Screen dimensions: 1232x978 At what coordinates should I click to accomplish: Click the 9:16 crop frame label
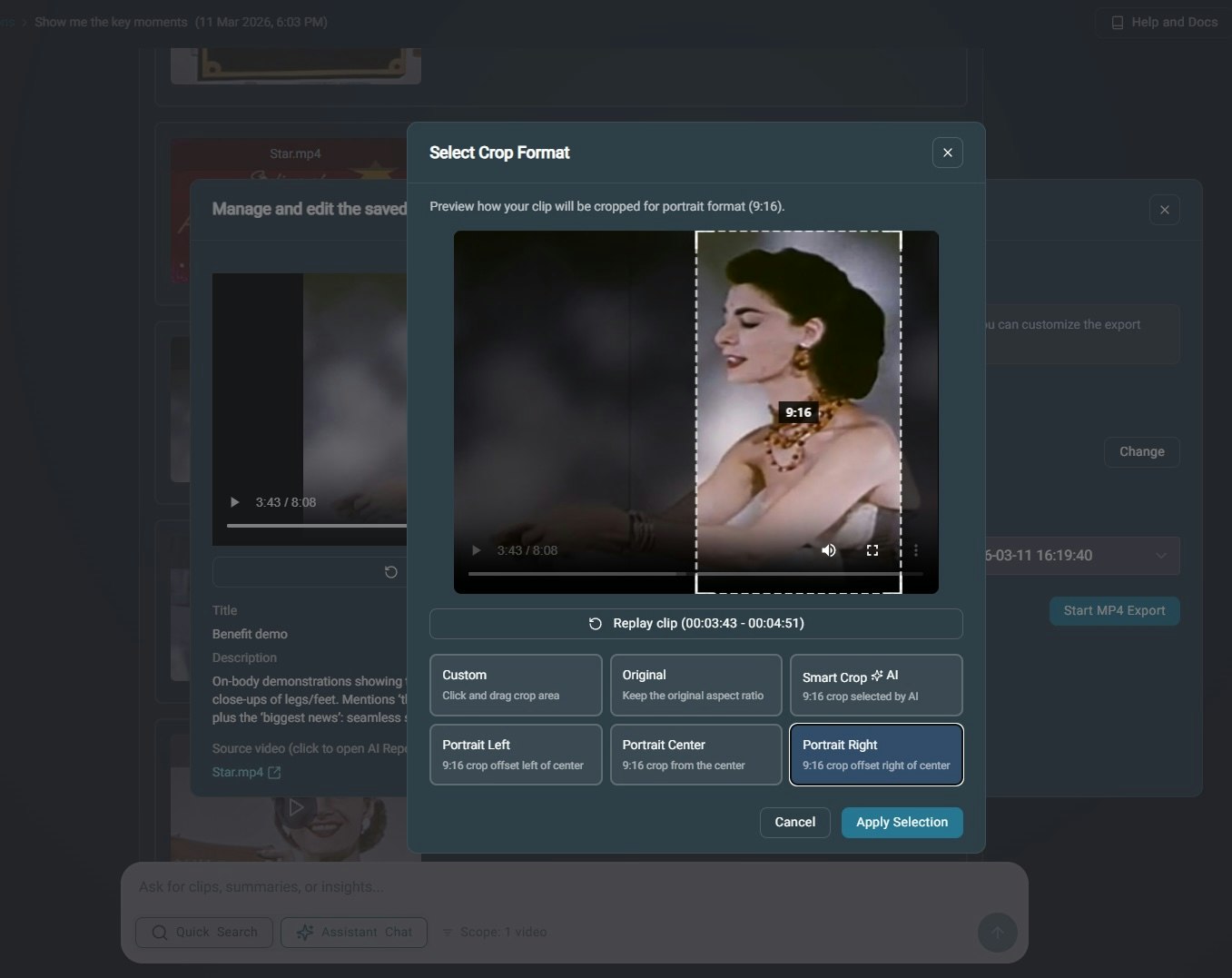pyautogui.click(x=798, y=412)
